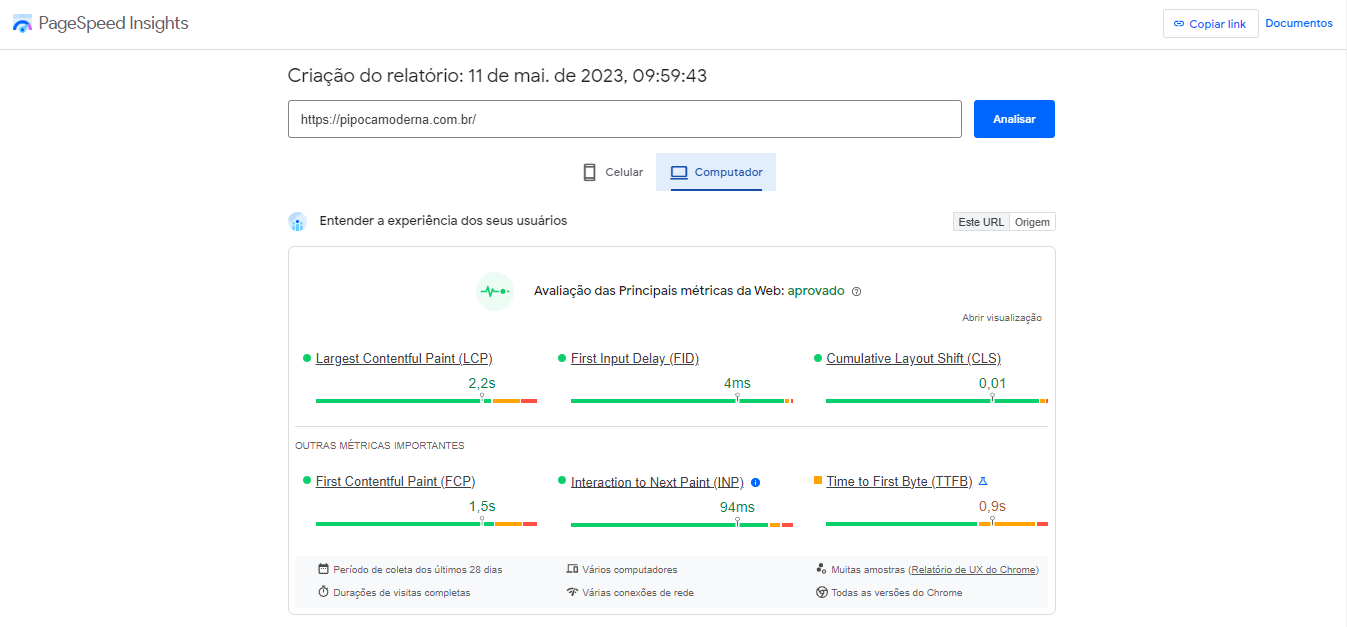
Task: Click the calendar icon for período de coleta
Action: 323,569
